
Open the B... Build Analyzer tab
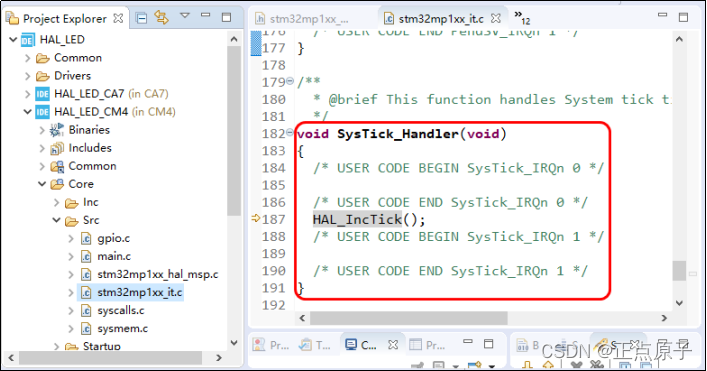tap(528, 345)
